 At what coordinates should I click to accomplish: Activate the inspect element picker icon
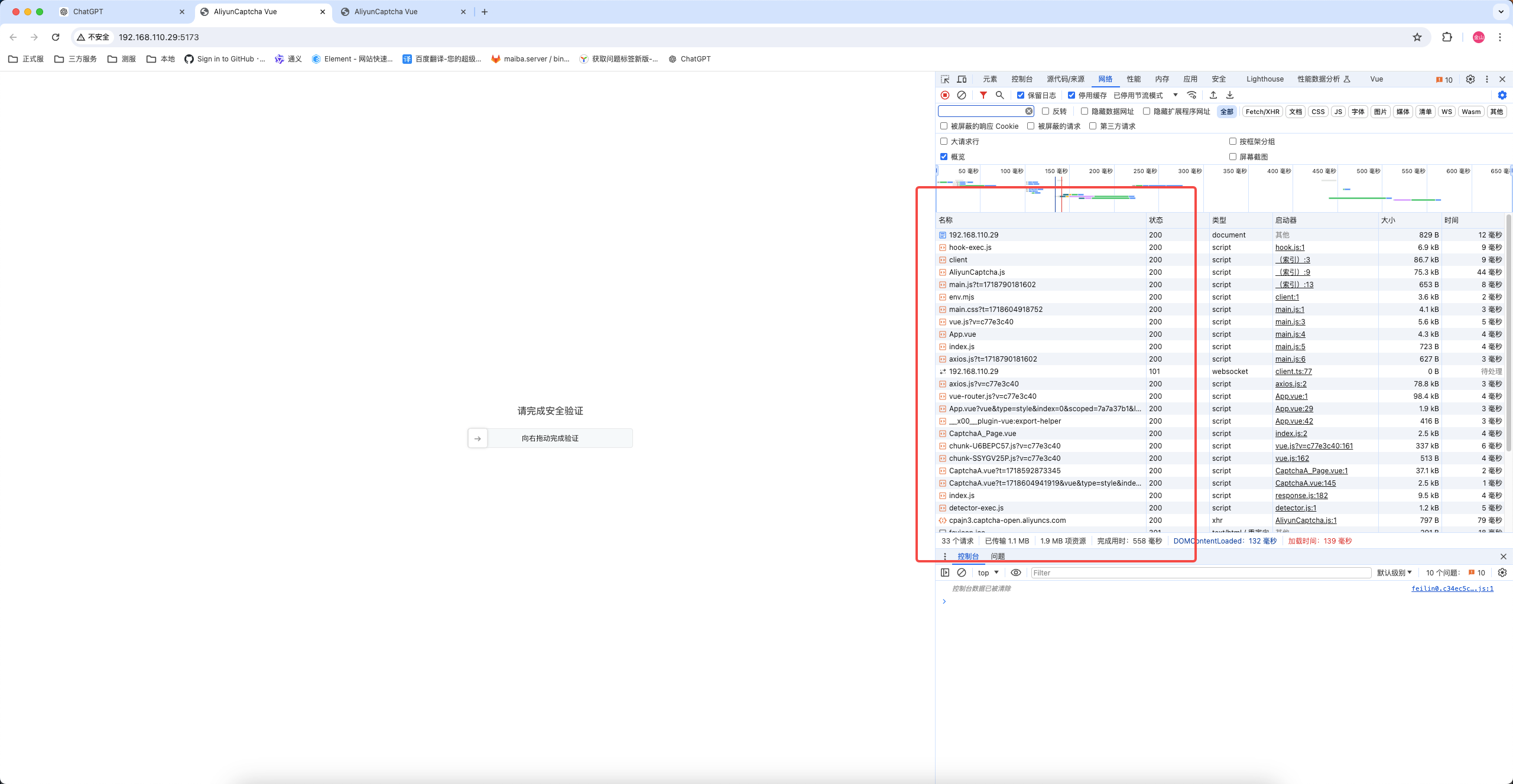coord(945,79)
